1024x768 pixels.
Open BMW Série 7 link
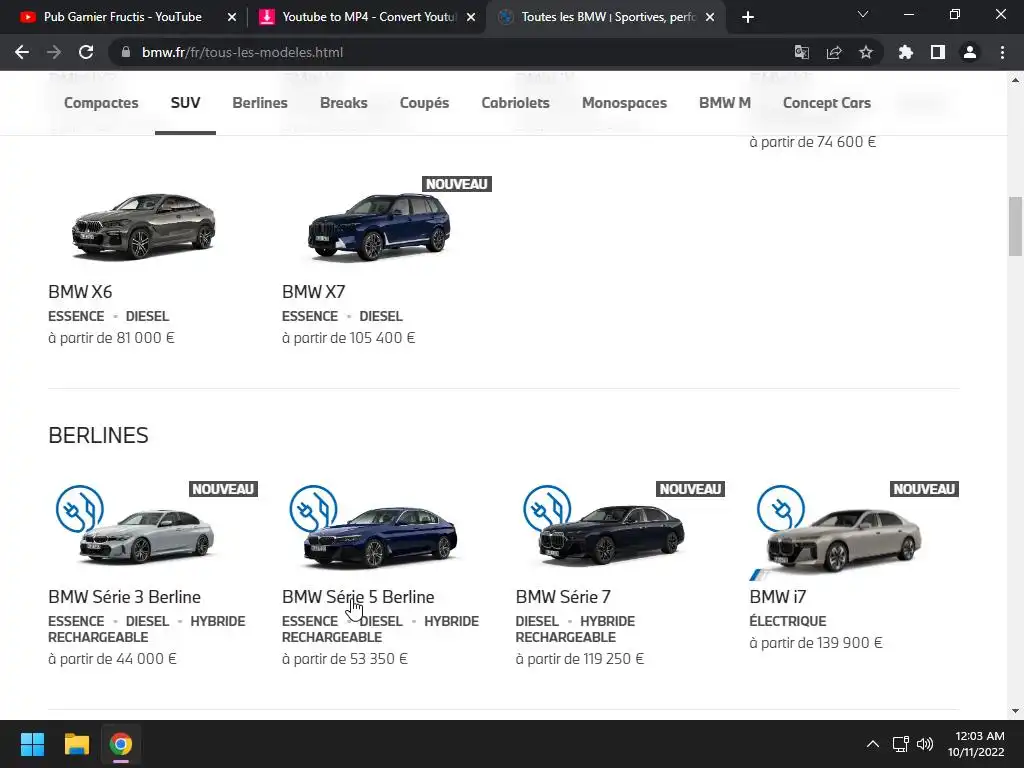(563, 597)
